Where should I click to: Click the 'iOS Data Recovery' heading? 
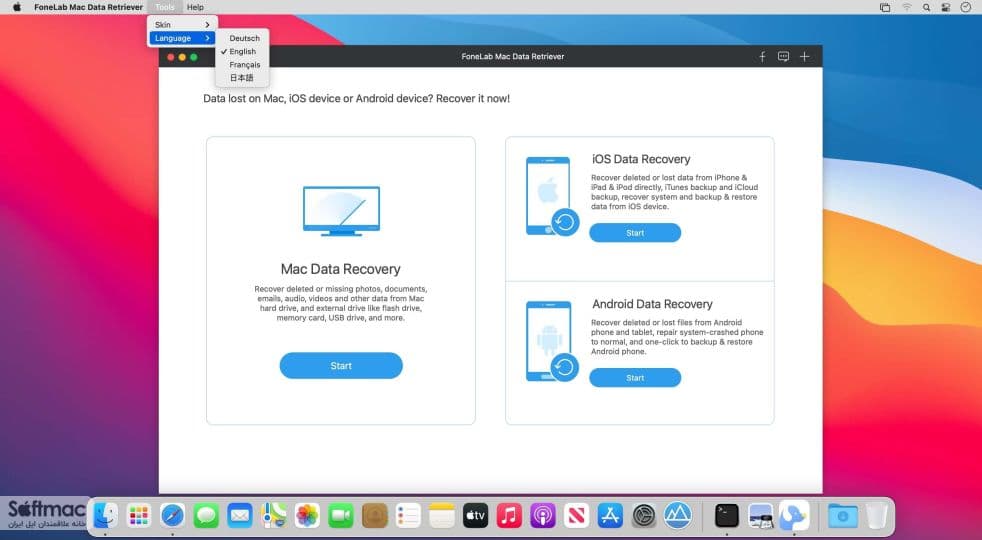(x=641, y=159)
